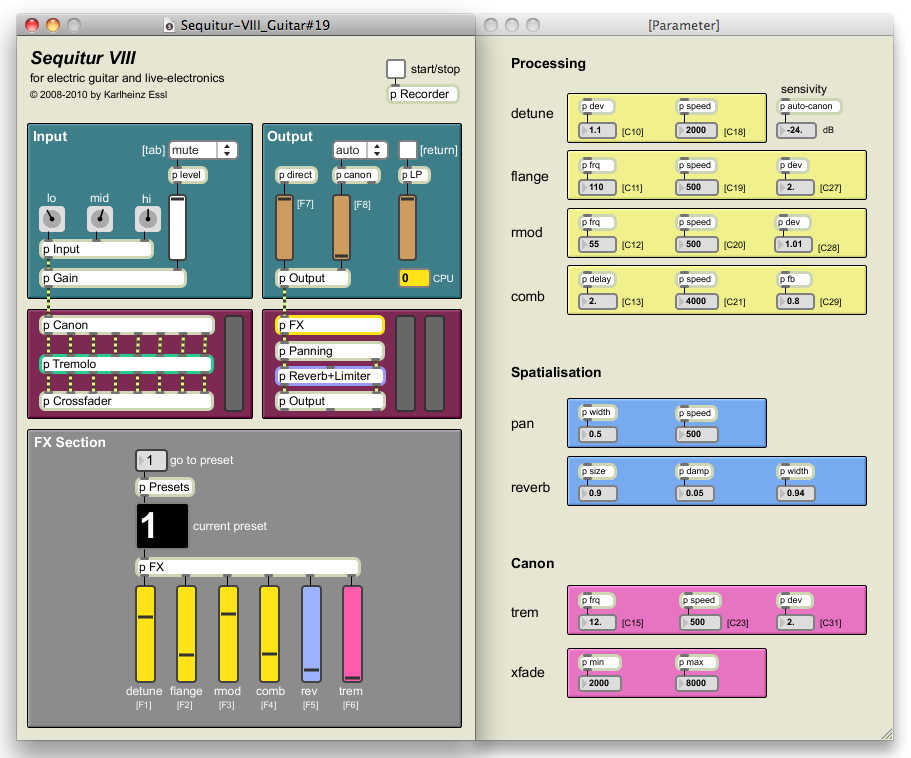Image resolution: width=911 pixels, height=758 pixels.
Task: Click the rmod dev number box 1.01
Action: tap(794, 245)
